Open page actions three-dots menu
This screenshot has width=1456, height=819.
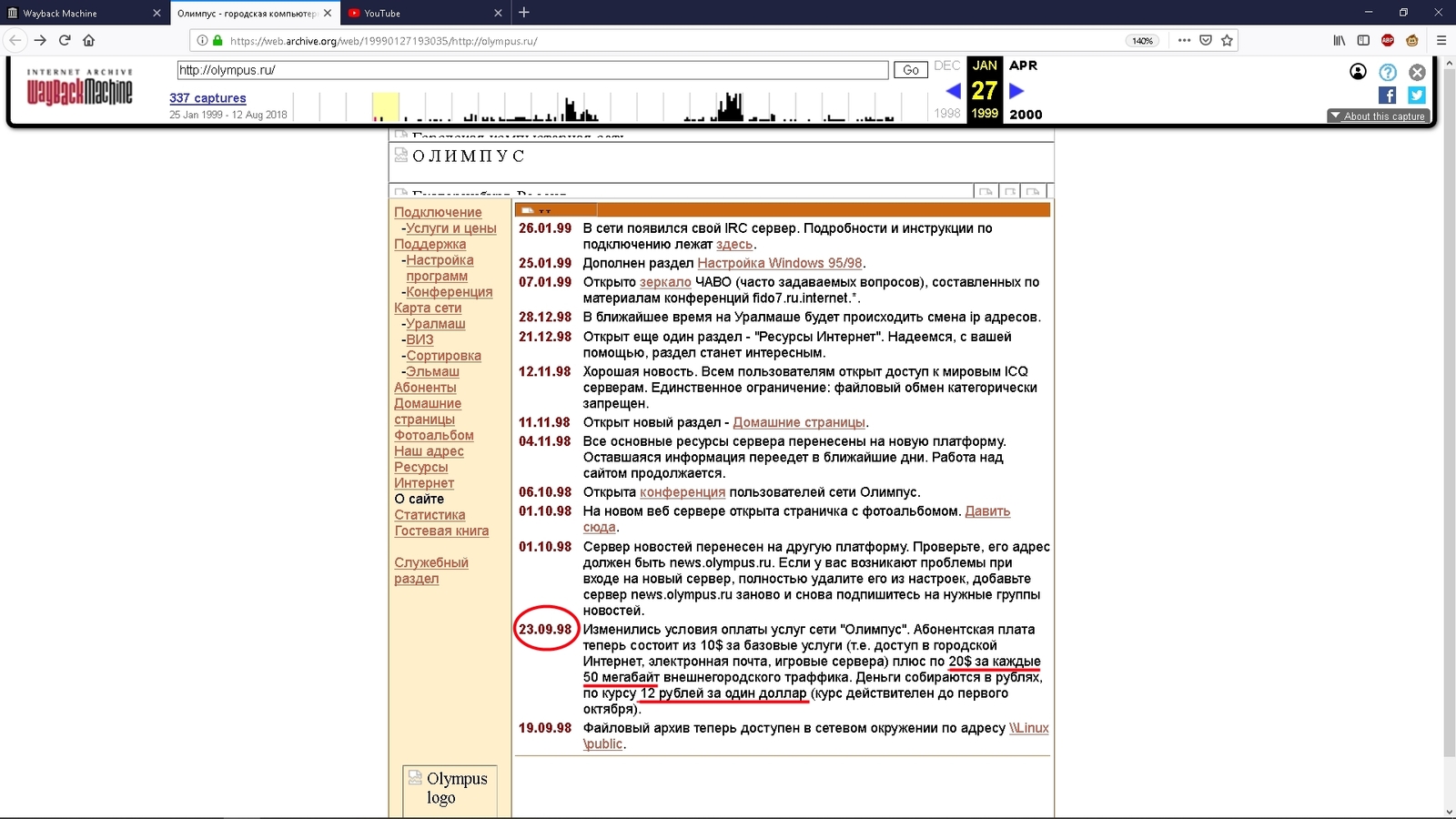pos(1184,40)
